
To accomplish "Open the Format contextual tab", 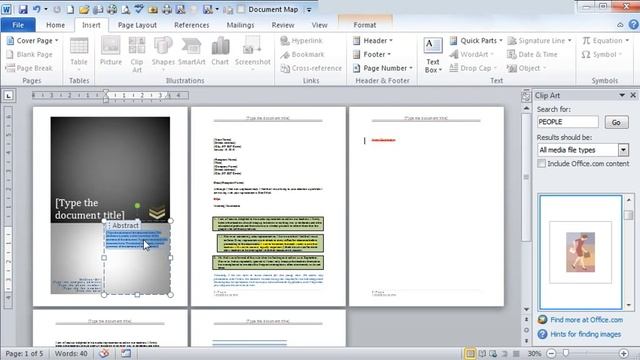I will tap(364, 25).
